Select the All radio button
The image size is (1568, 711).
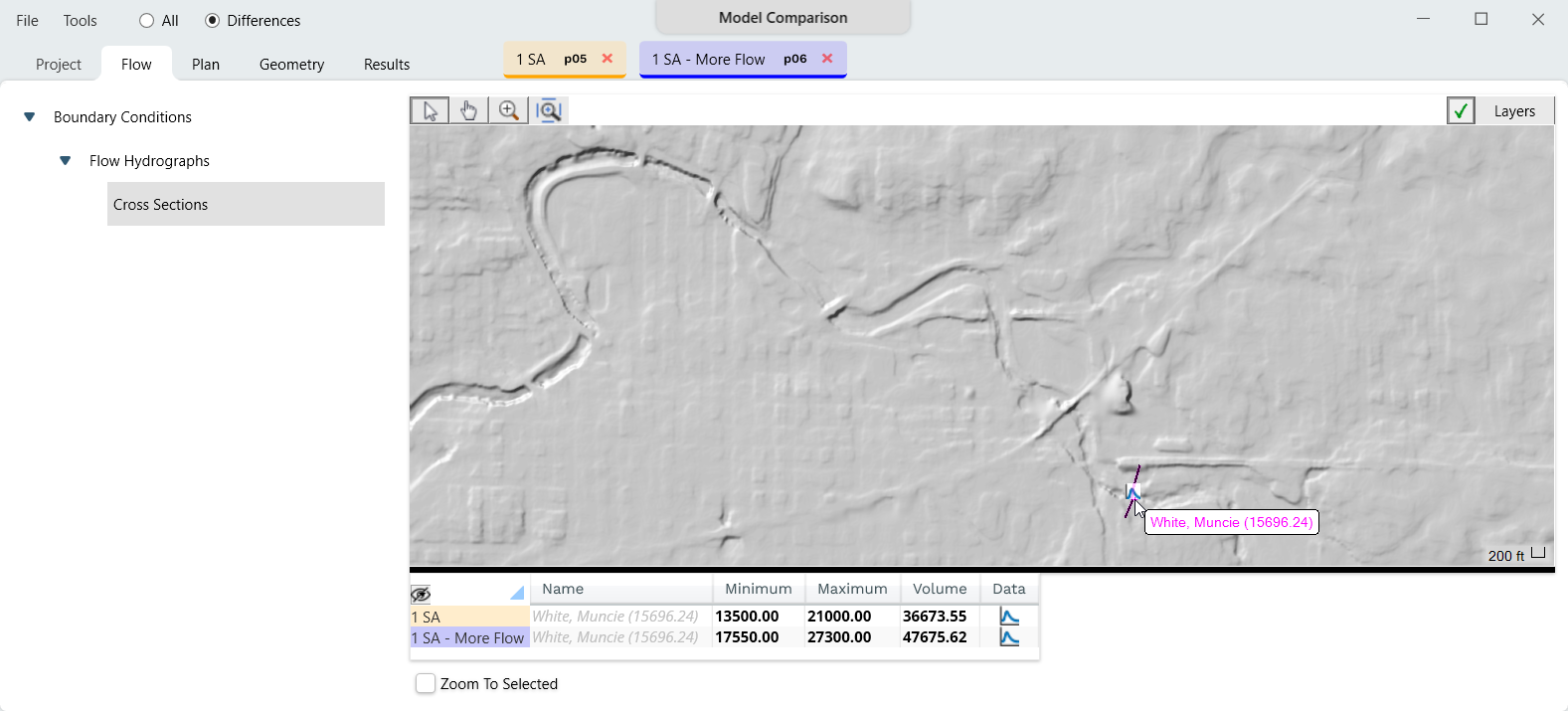coord(147,21)
